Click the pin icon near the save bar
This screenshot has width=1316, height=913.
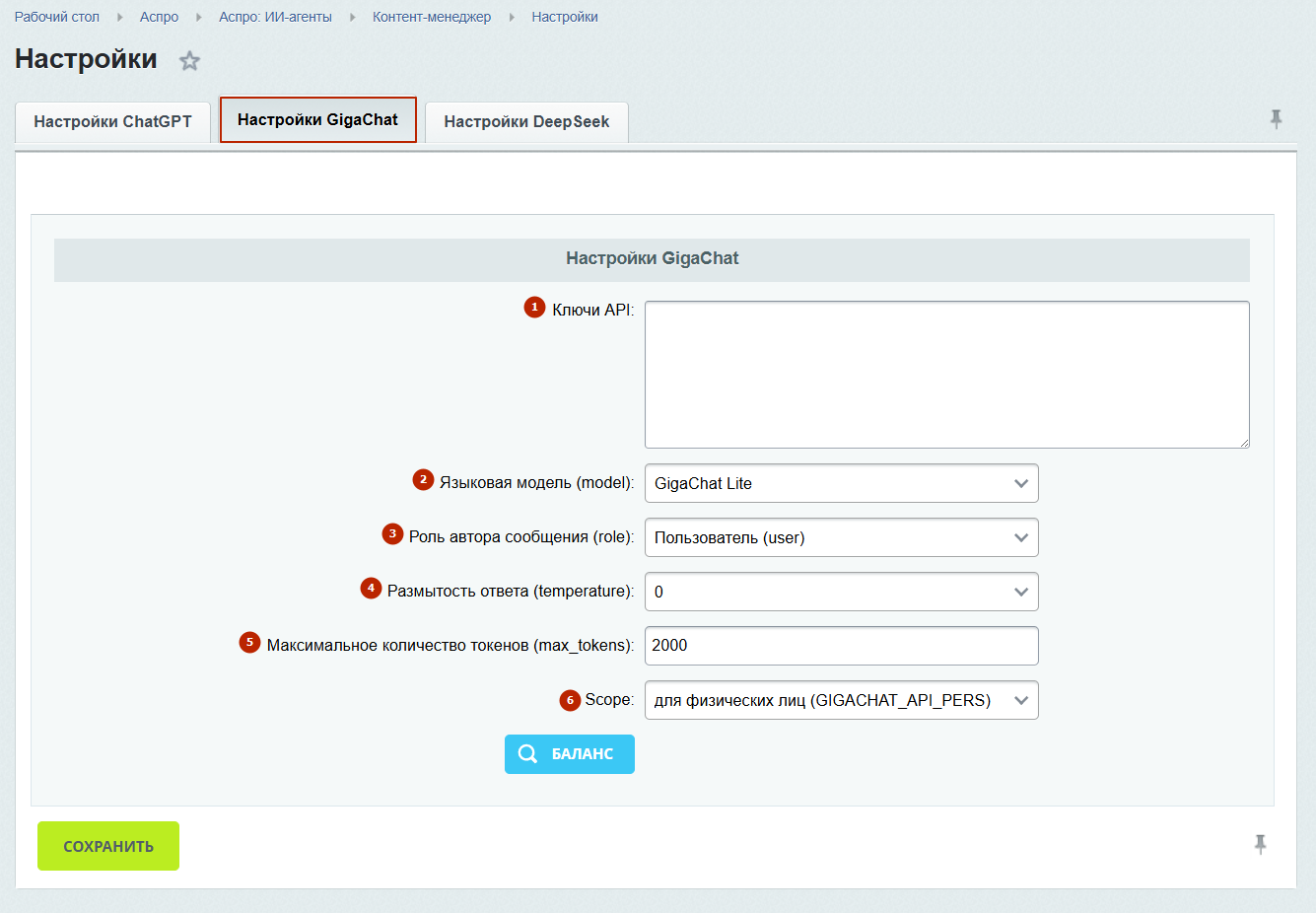1260,844
